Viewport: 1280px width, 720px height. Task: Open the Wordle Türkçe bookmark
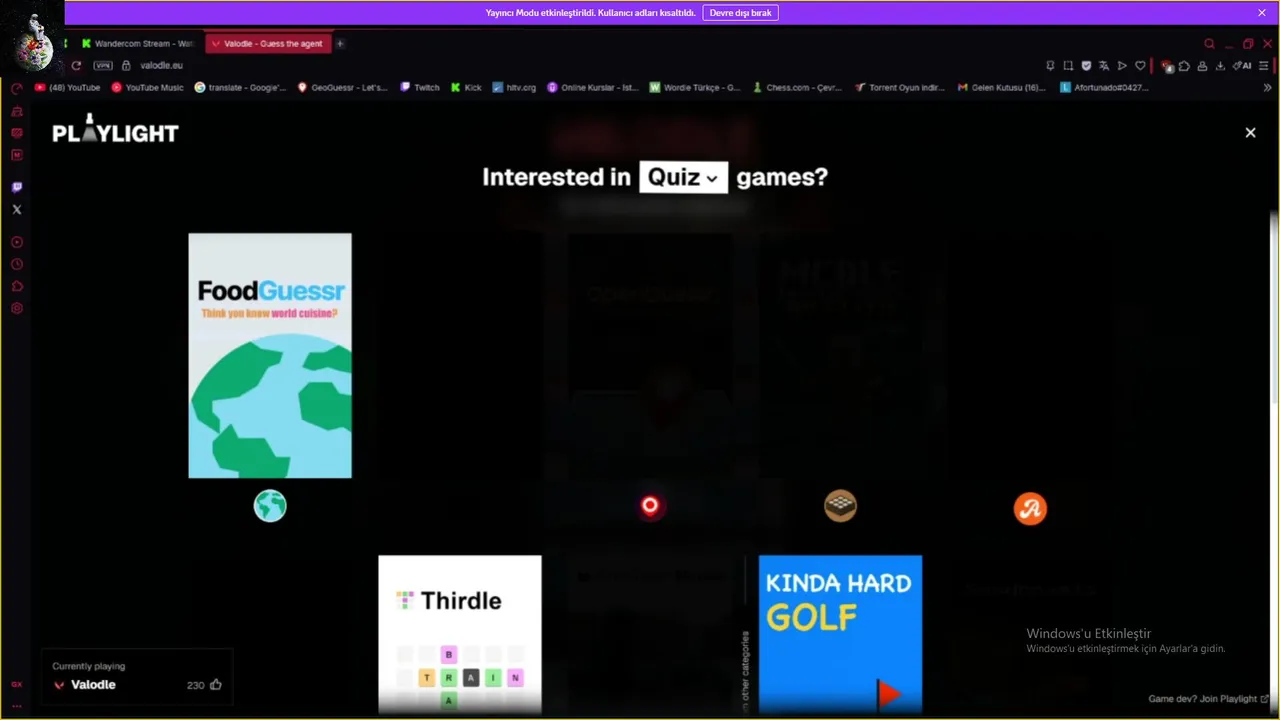(695, 88)
